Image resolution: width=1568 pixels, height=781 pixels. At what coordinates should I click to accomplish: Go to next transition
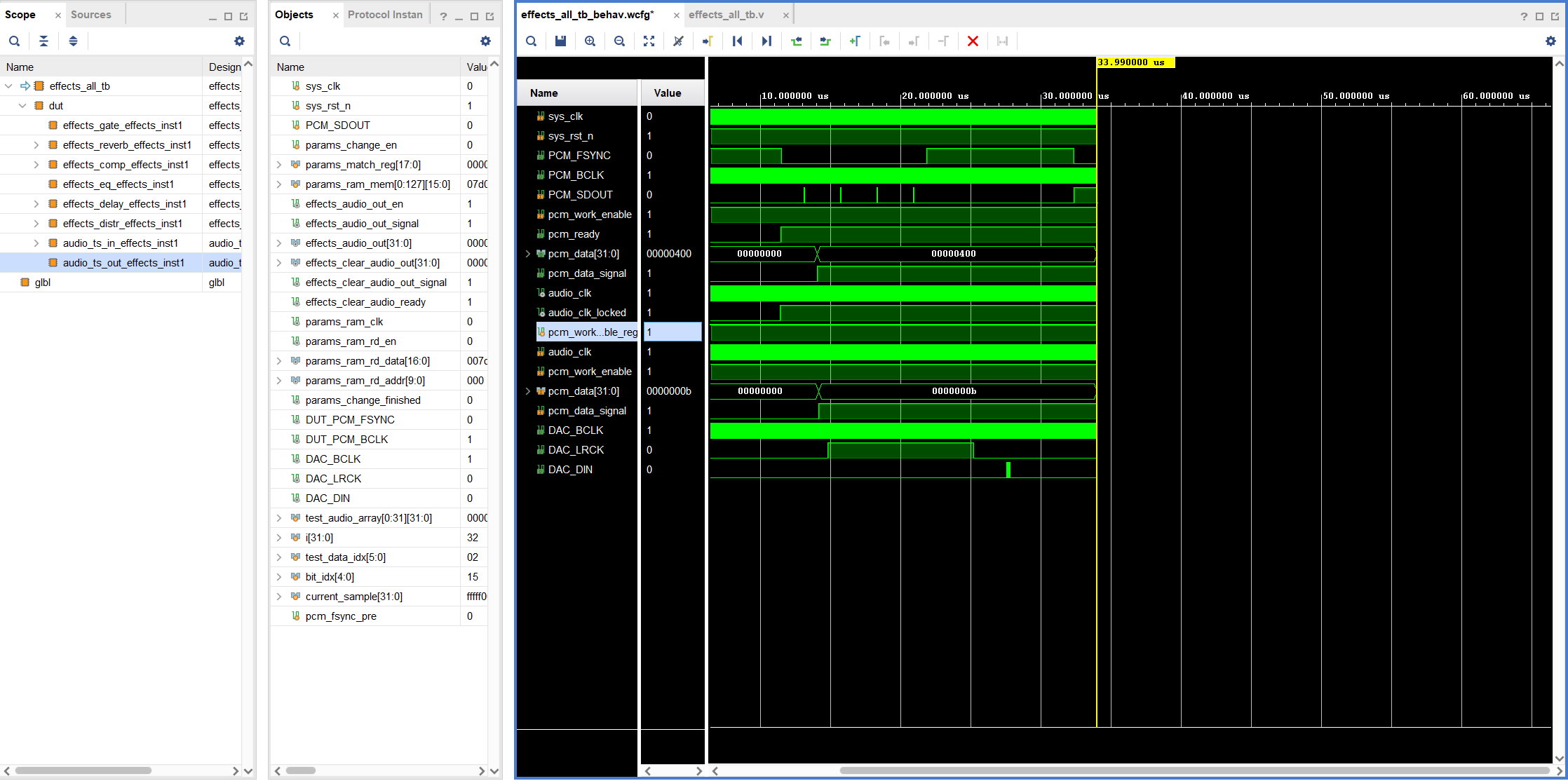[x=825, y=41]
